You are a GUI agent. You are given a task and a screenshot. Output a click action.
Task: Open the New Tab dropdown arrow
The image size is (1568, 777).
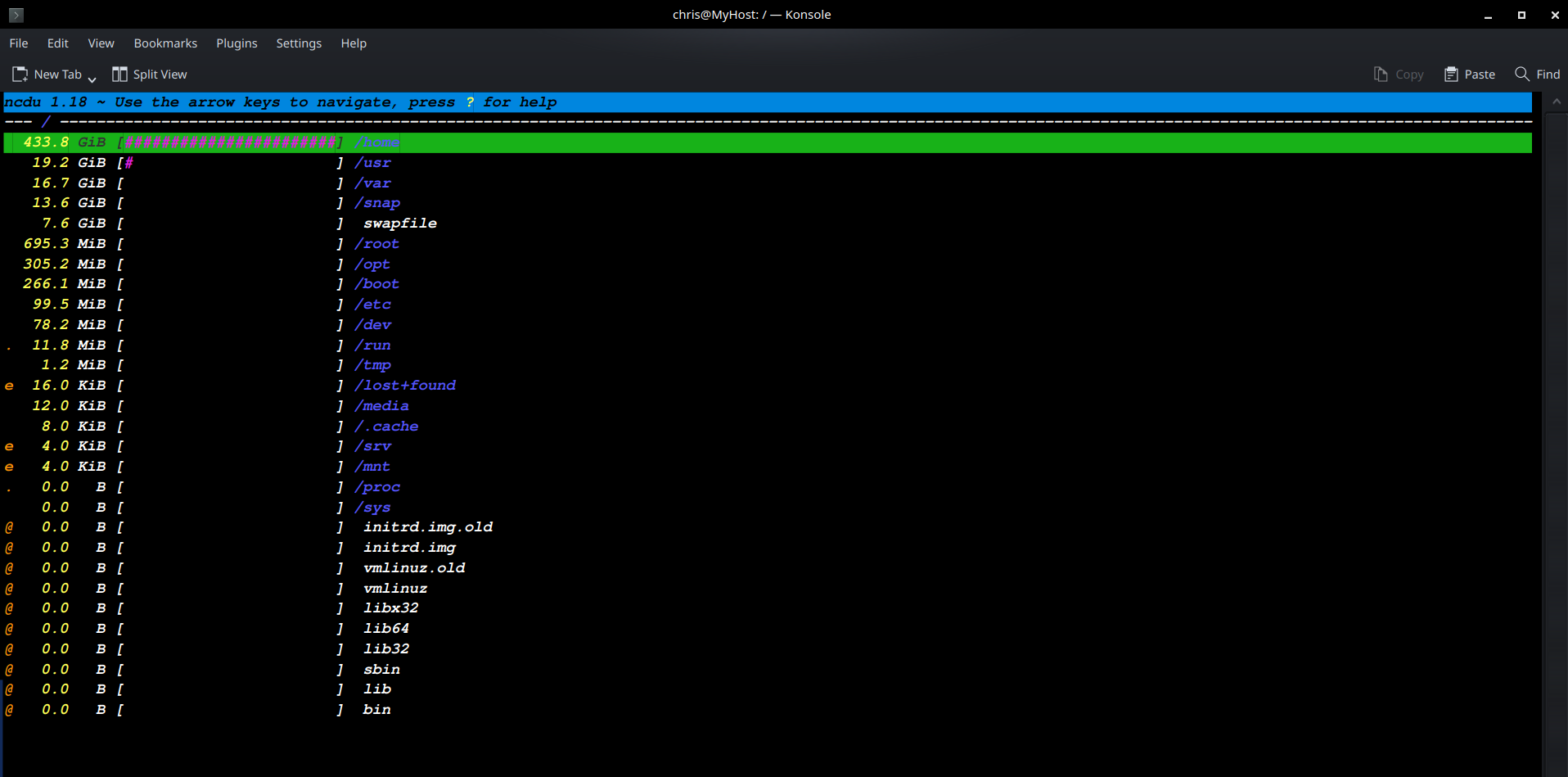point(92,79)
